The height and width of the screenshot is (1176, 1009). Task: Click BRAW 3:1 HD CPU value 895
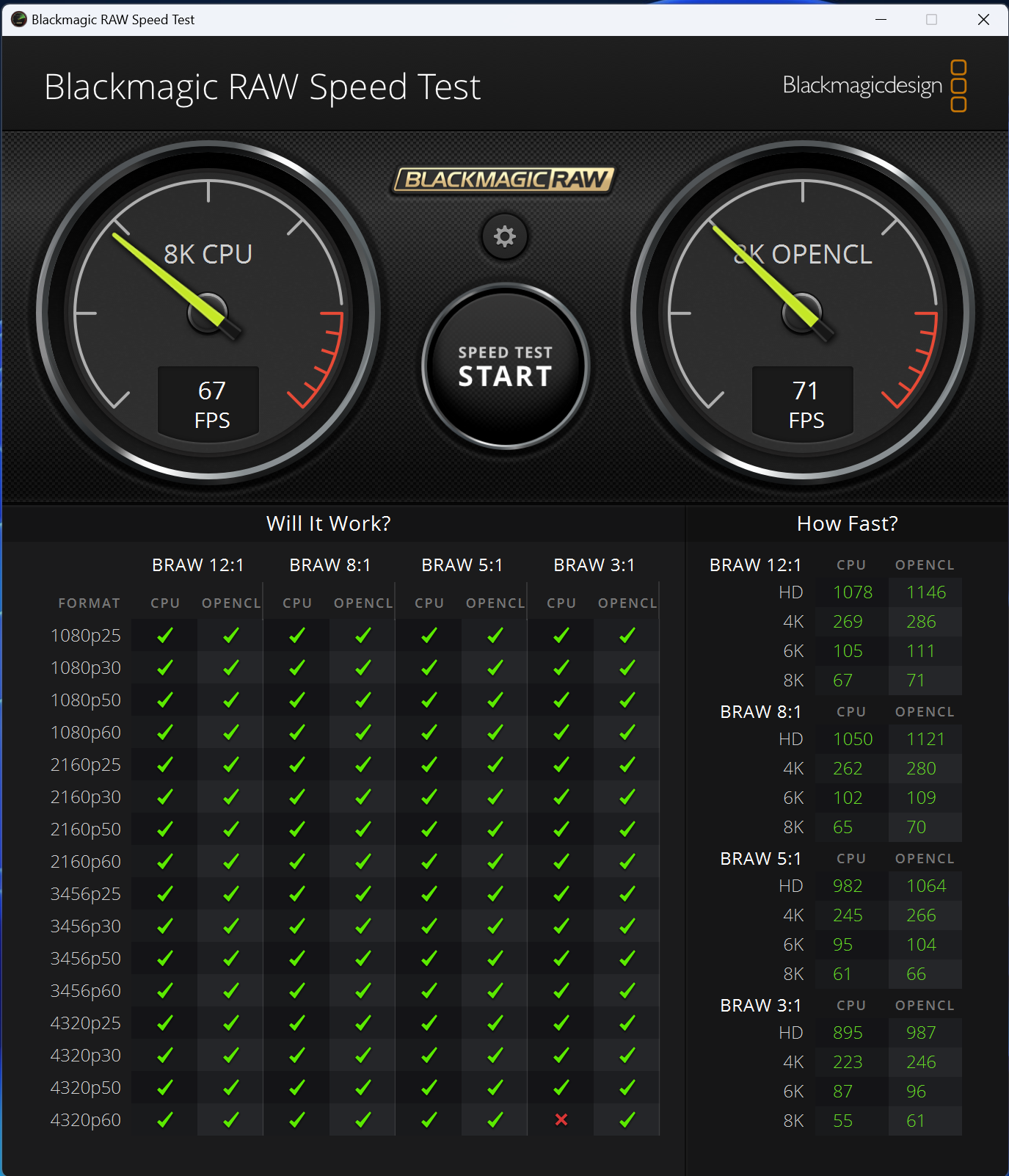click(848, 1033)
